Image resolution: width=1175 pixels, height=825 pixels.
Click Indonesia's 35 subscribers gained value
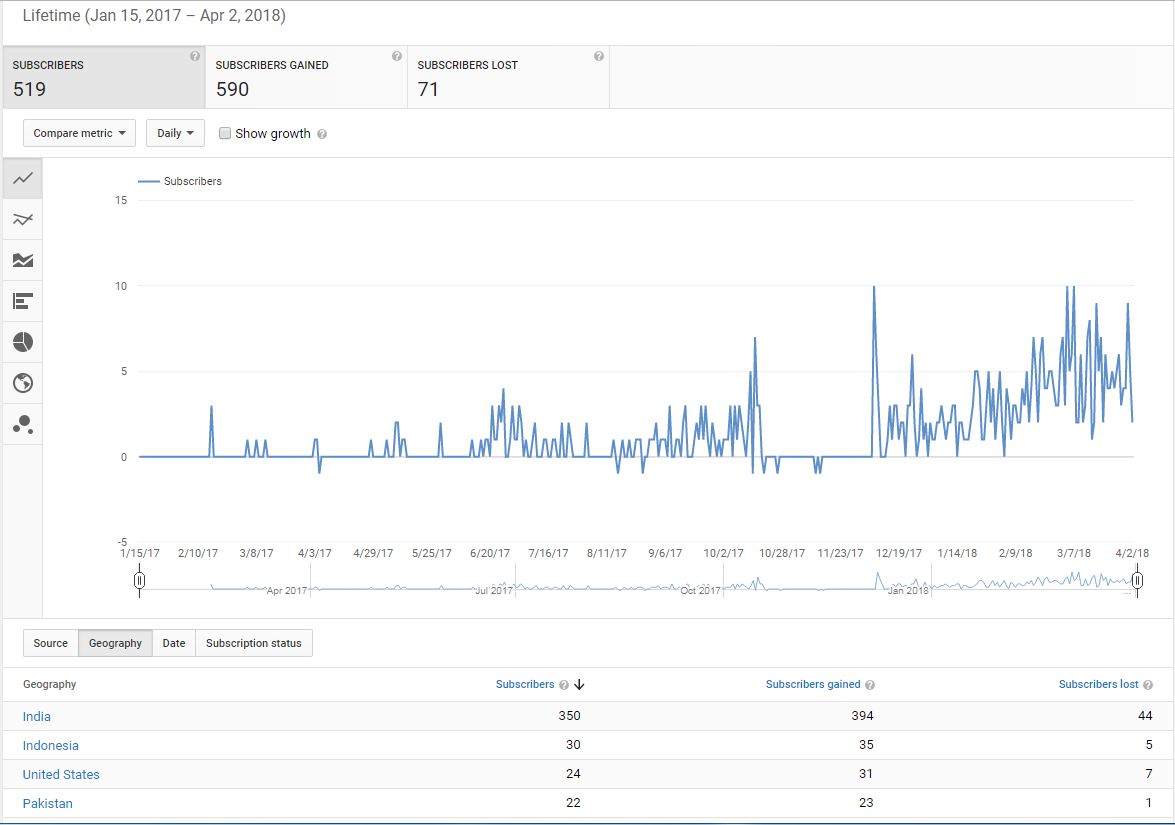point(866,745)
